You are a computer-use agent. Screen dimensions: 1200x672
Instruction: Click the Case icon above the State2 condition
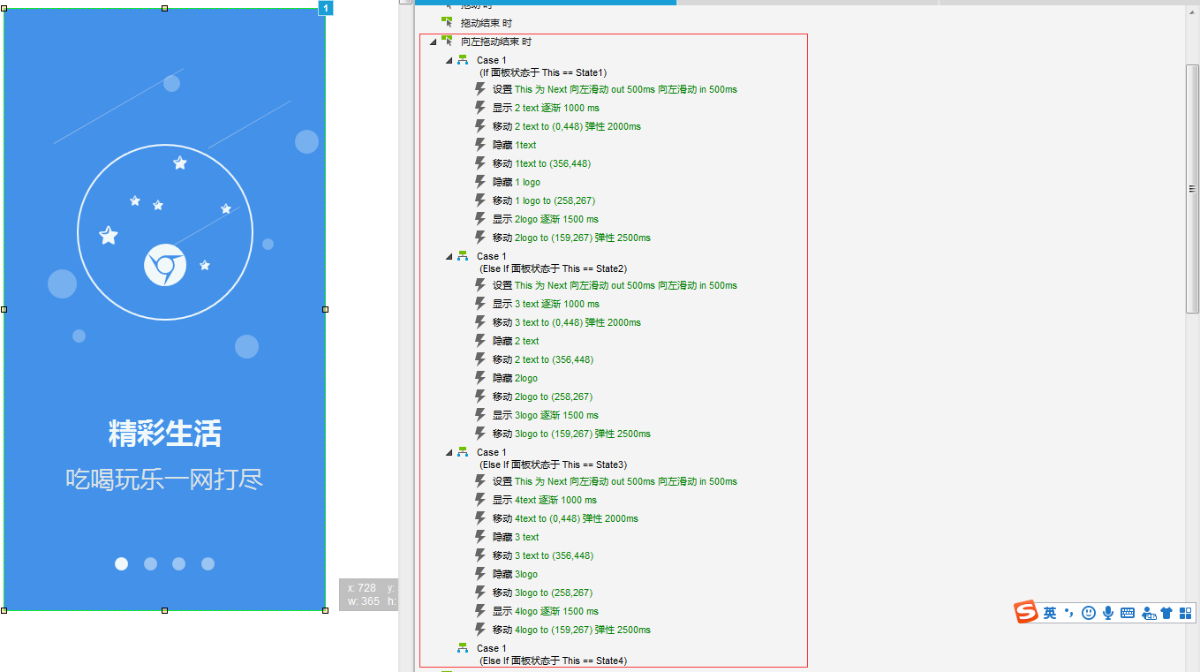[x=462, y=256]
